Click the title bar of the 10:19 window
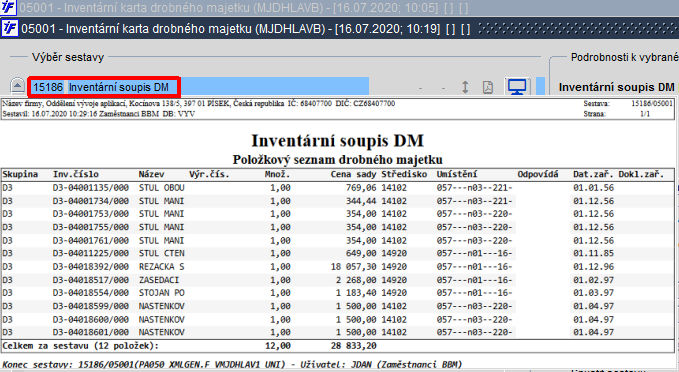This screenshot has height=372, width=679. coord(340,29)
